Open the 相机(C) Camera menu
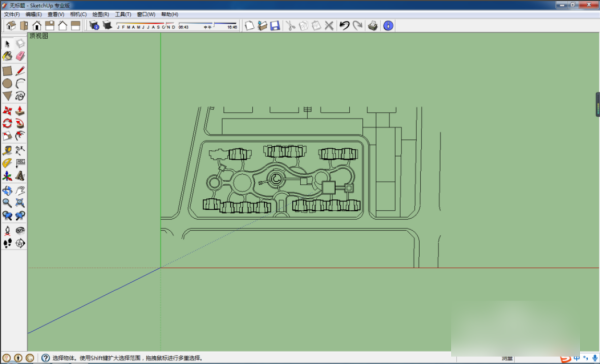This screenshot has height=364, width=600. [x=78, y=14]
